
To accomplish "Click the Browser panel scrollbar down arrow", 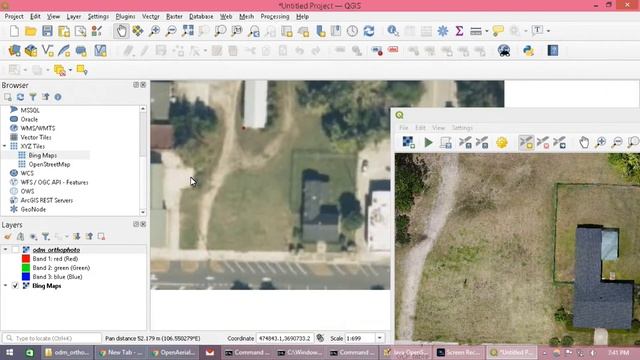I will click(142, 212).
